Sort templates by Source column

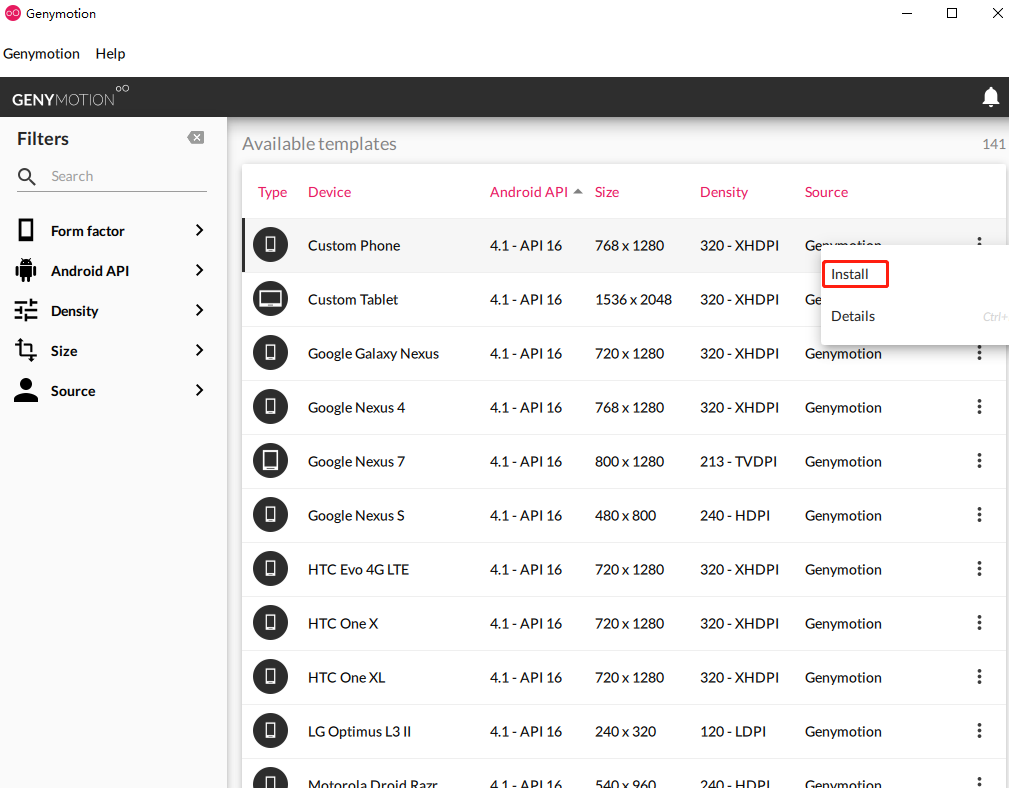click(826, 192)
